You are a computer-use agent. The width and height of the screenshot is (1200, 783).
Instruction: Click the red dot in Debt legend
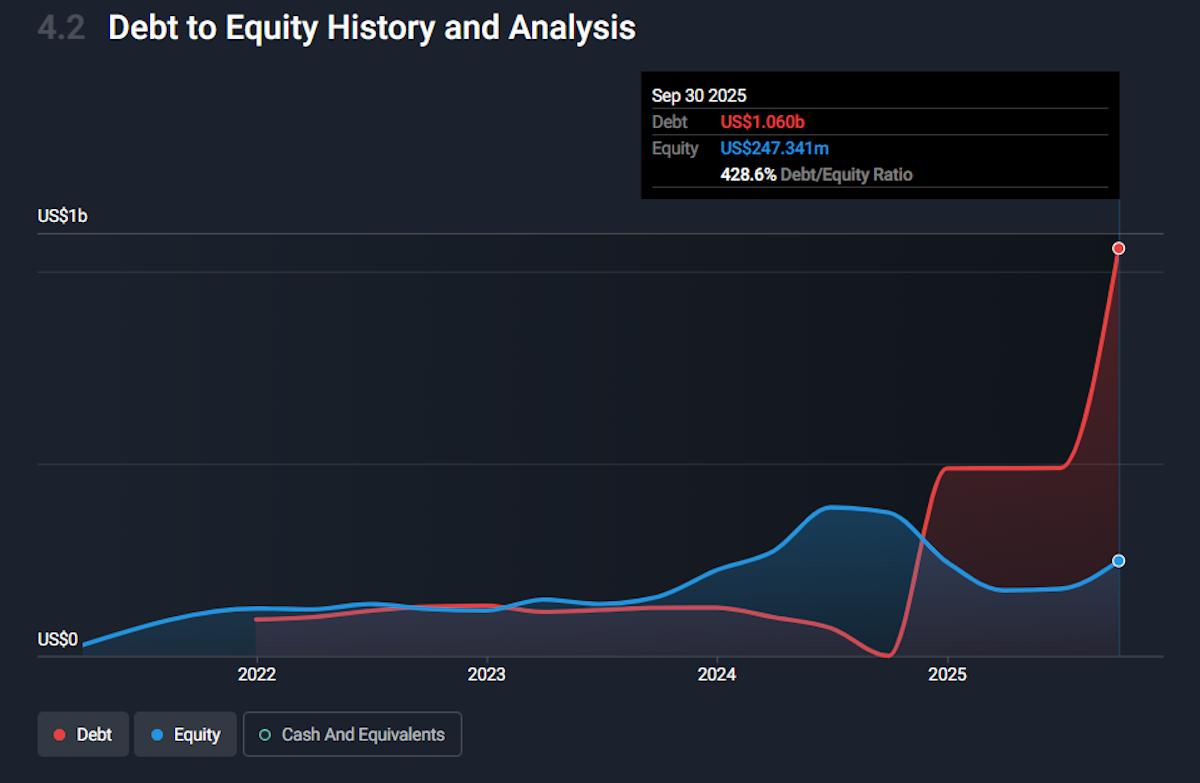pos(59,735)
